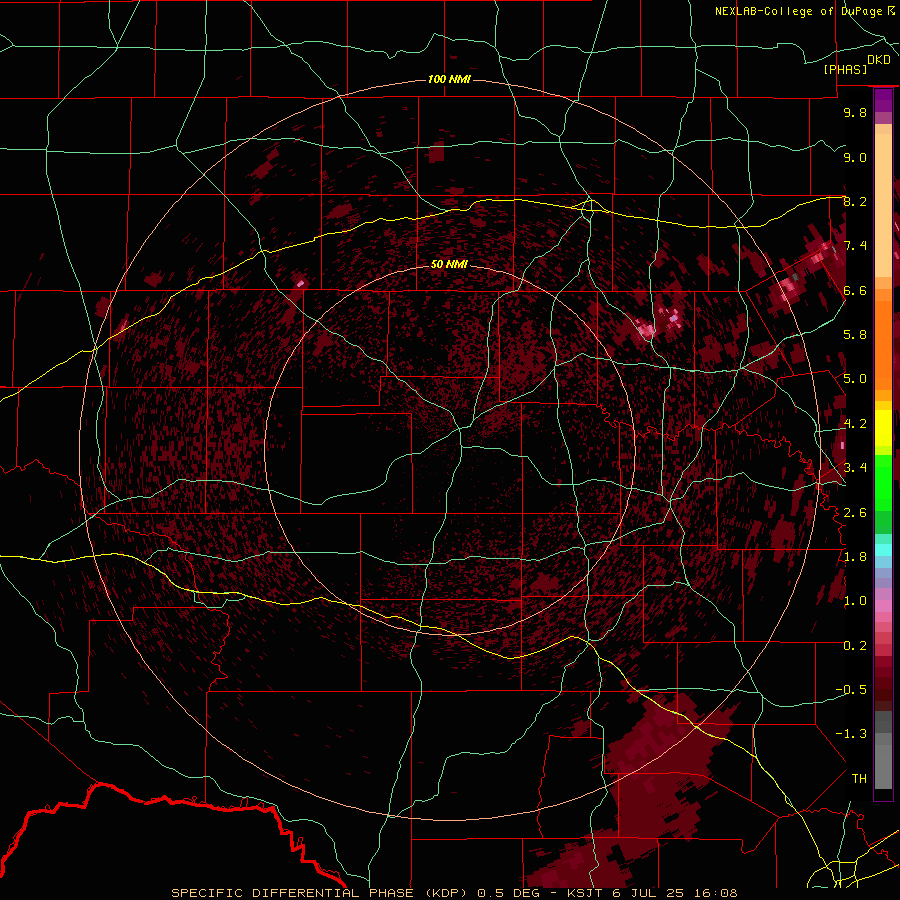Screen dimensions: 900x900
Task: Click the 4.2 value on the color scale
Action: [x=855, y=424]
